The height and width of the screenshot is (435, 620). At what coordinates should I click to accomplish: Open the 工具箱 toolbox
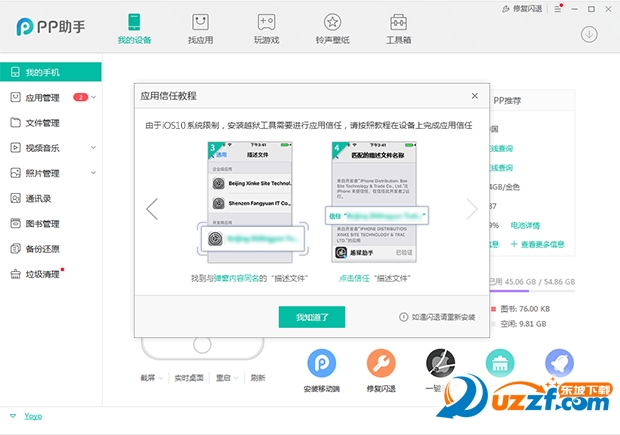point(398,28)
